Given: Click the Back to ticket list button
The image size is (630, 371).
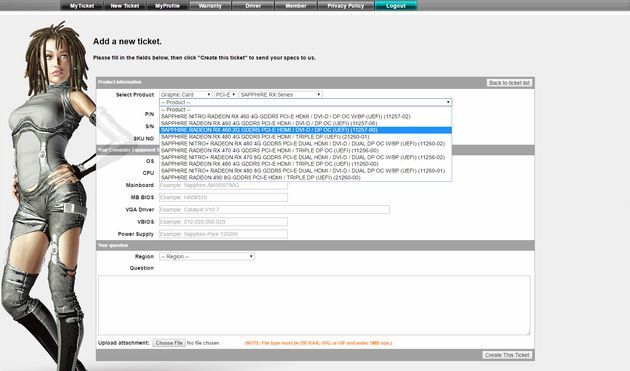Looking at the screenshot, I should tap(509, 83).
